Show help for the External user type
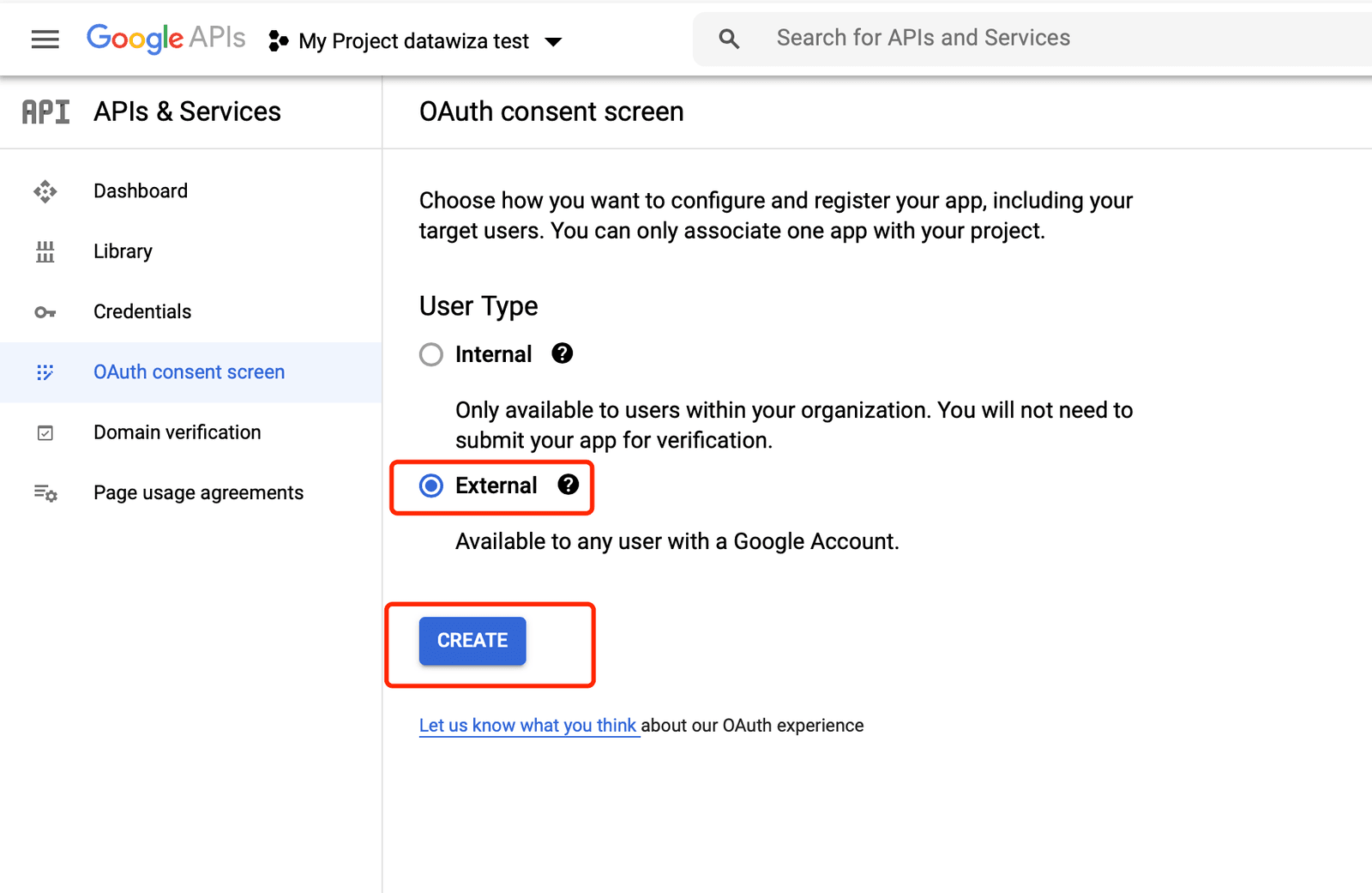The width and height of the screenshot is (1372, 893). click(569, 485)
